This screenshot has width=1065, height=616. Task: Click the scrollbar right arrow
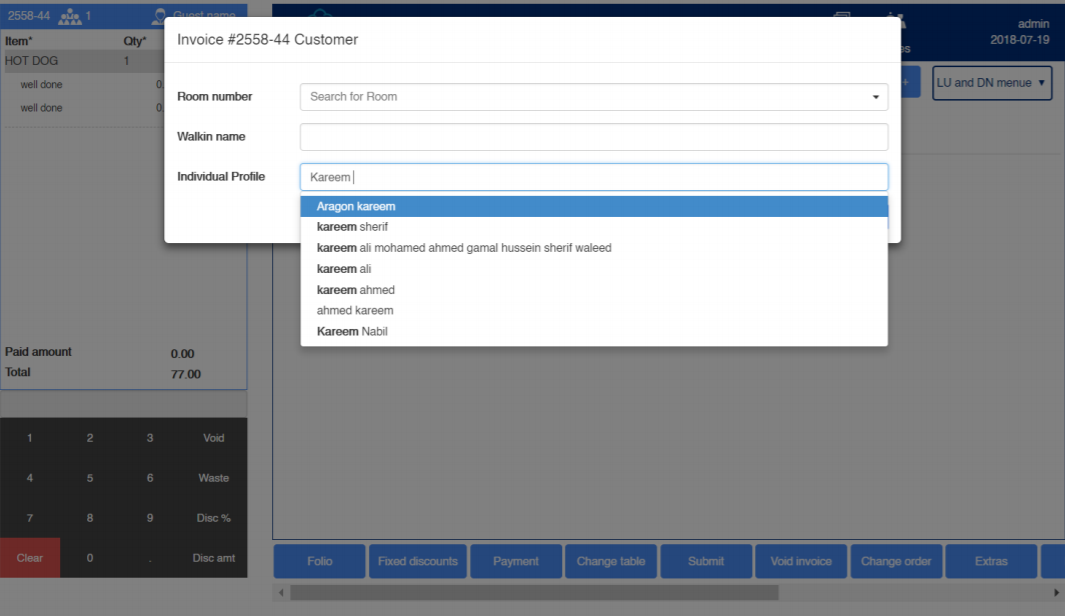point(1056,592)
